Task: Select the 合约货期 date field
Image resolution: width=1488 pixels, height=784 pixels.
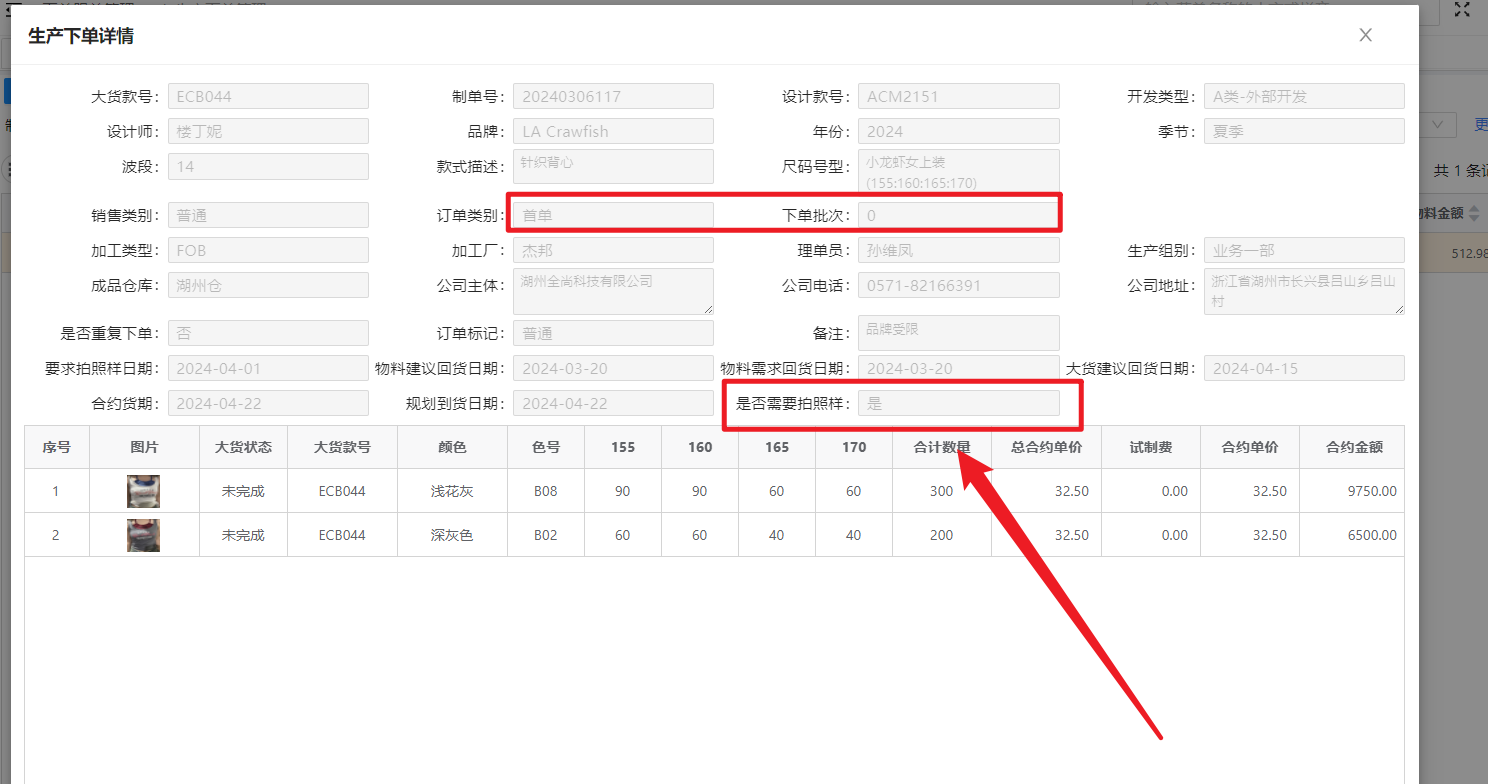Action: click(268, 403)
